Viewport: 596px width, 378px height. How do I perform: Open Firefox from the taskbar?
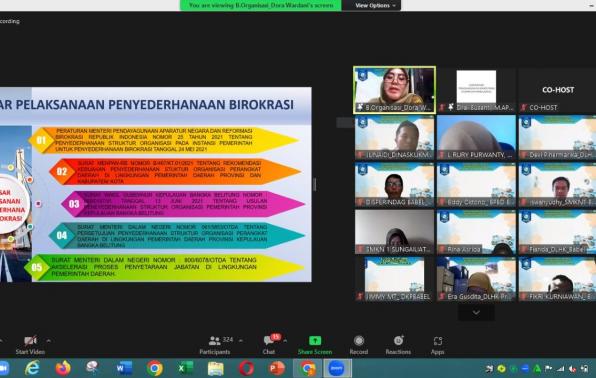(63, 368)
